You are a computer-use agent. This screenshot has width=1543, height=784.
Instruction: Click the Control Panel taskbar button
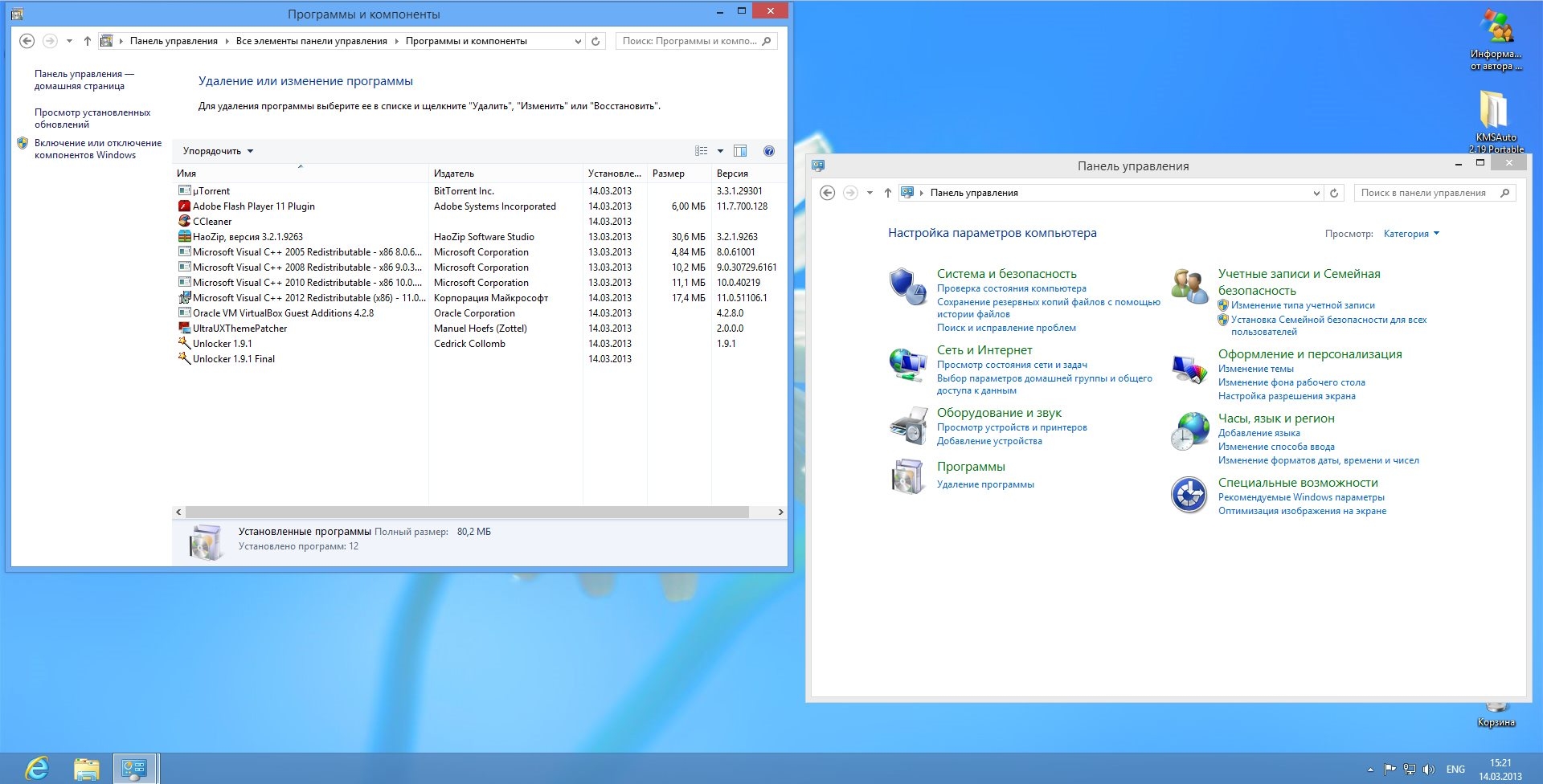[135, 769]
